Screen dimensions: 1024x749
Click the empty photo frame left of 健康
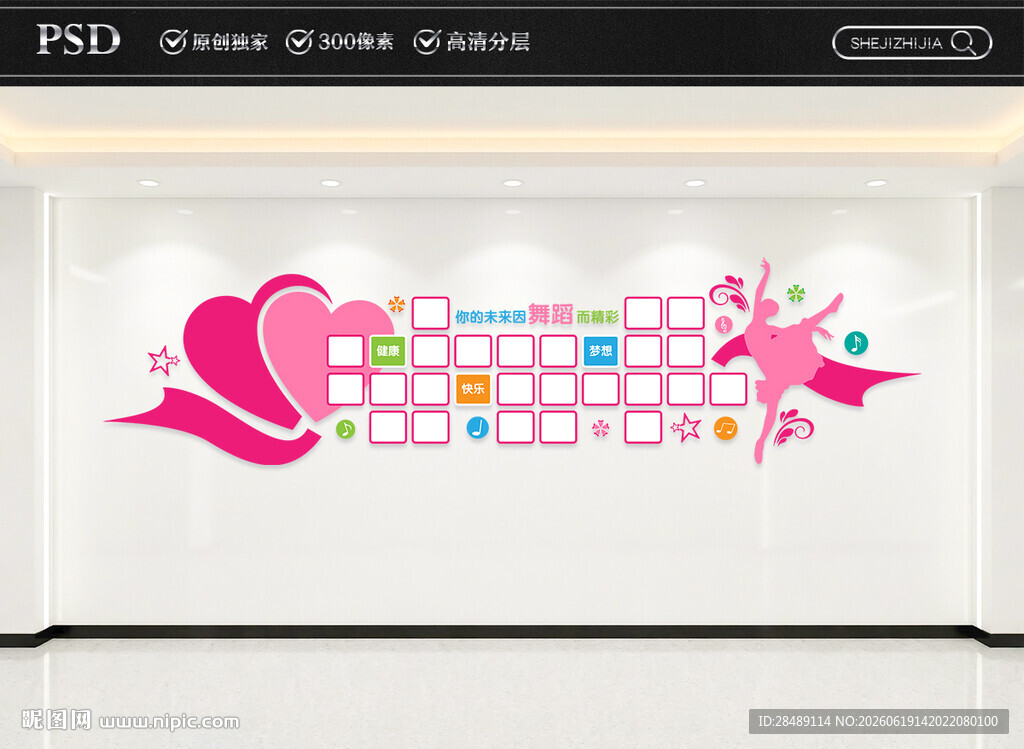point(345,351)
